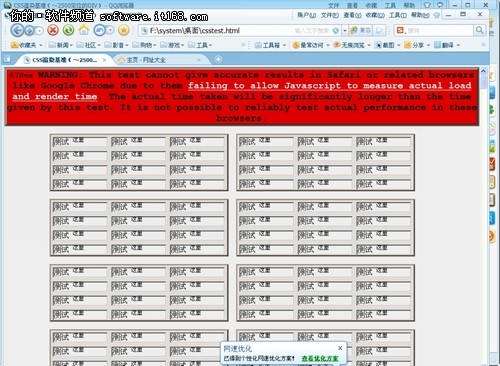Image resolution: width=500 pixels, height=366 pixels.
Task: Click the vertical scrollbar thumb
Action: (x=484, y=82)
